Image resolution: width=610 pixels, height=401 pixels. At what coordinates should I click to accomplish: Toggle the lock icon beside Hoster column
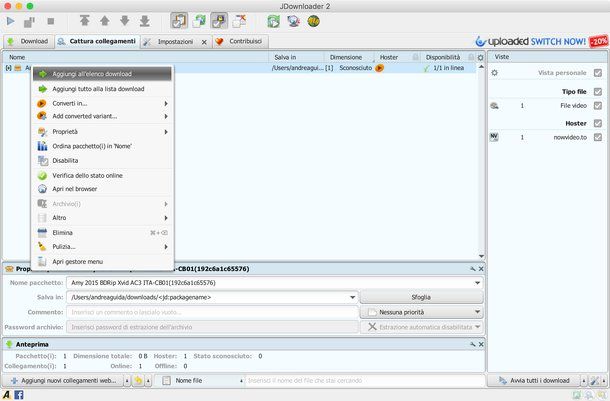coord(415,58)
